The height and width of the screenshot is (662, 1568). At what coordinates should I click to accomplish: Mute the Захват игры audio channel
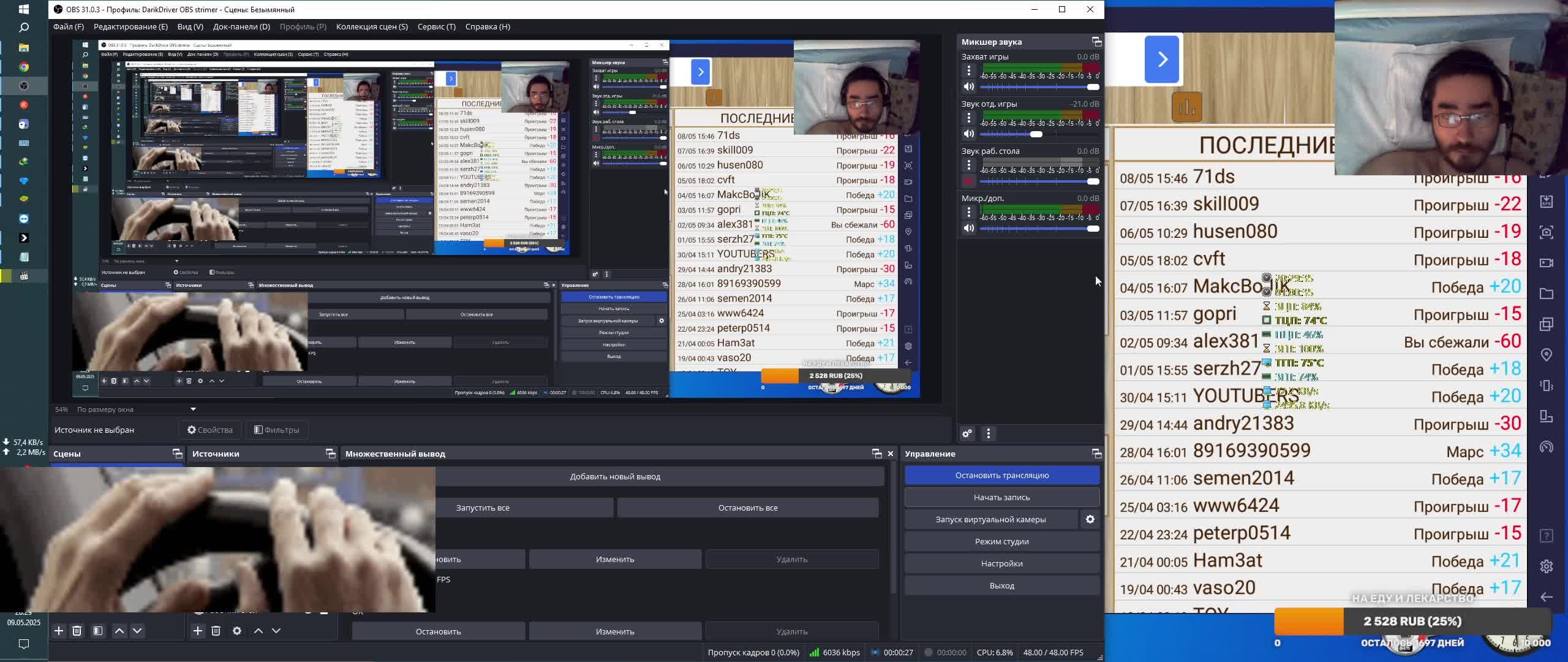click(968, 86)
